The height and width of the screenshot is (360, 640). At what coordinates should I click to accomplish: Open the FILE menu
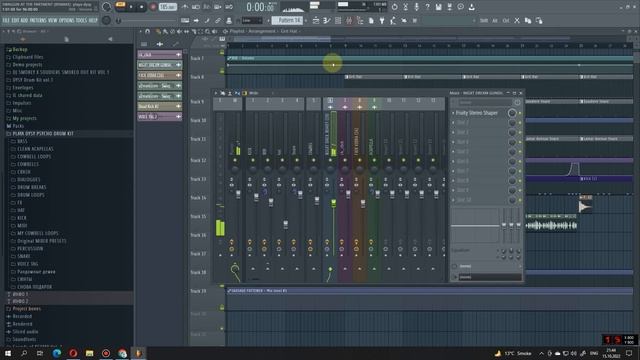click(x=6, y=20)
